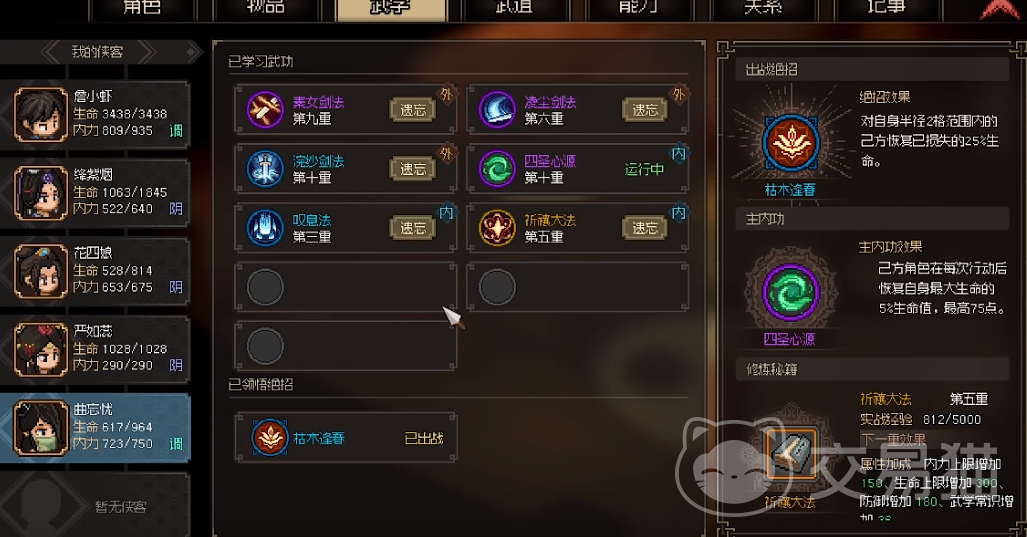Screen dimensions: 1027x537
Task: Click the 折花大法 skill icon in list
Action: click(497, 227)
